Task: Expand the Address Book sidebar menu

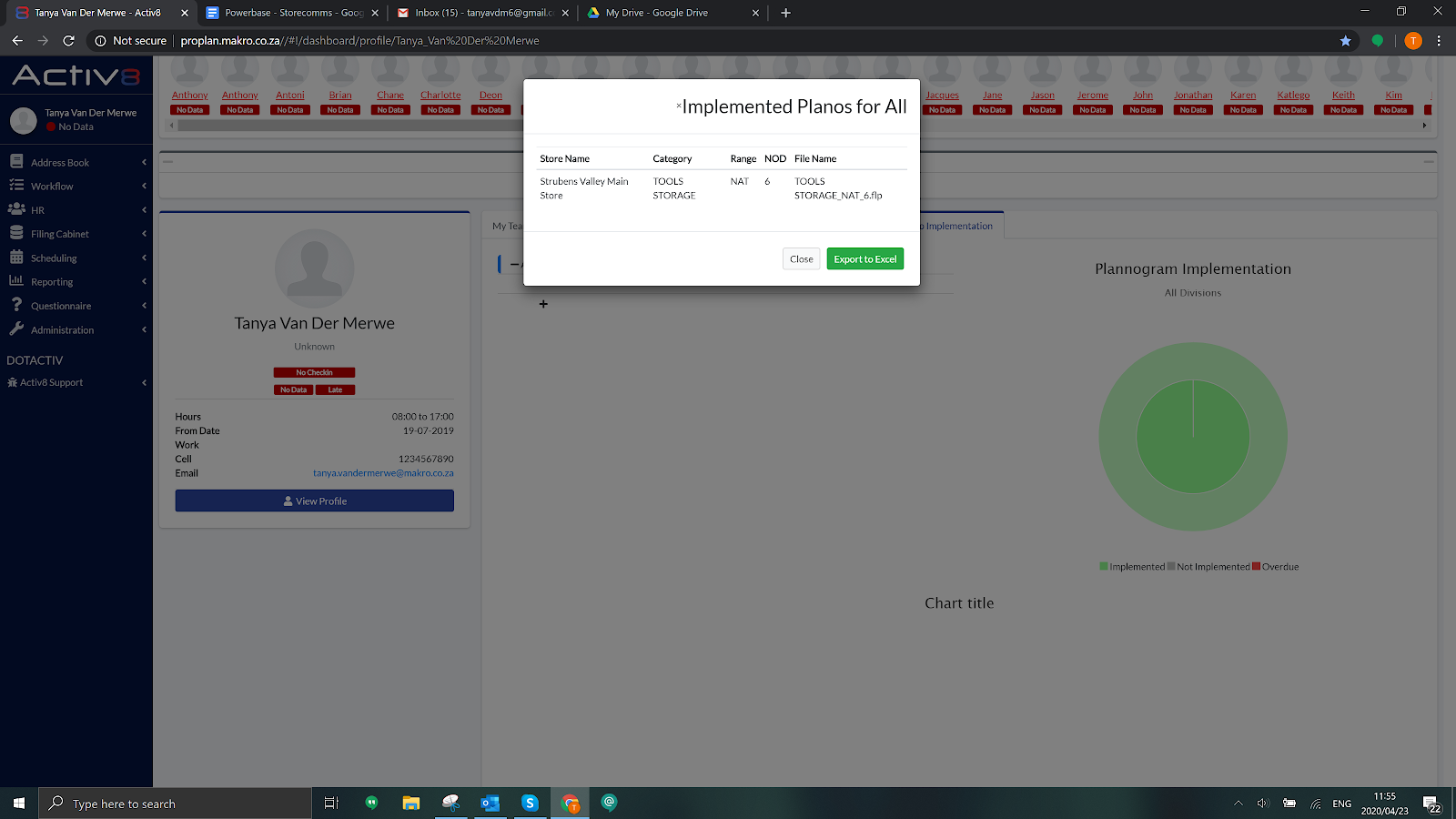Action: [x=76, y=162]
